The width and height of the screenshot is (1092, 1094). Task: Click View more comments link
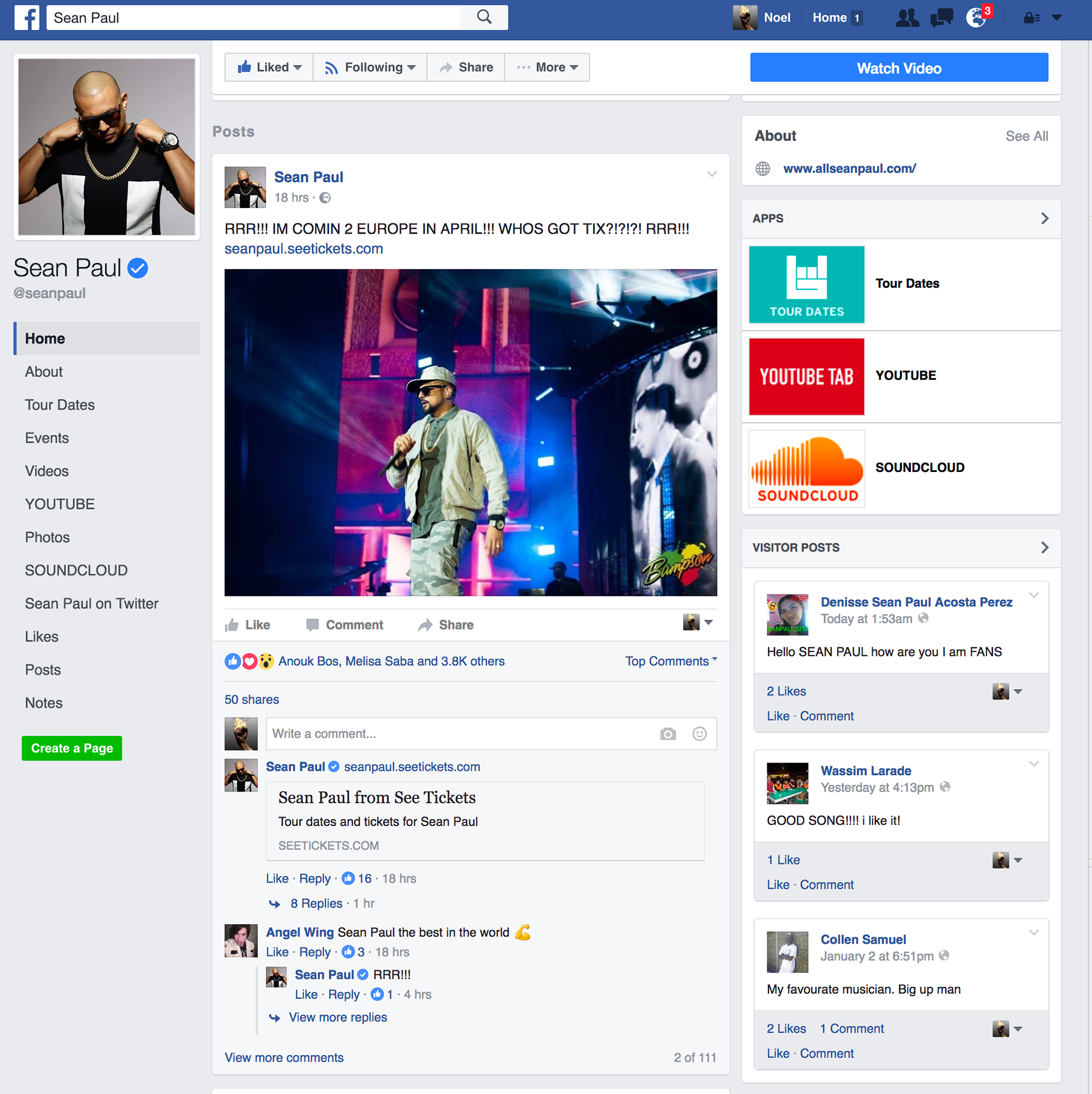pyautogui.click(x=284, y=1058)
